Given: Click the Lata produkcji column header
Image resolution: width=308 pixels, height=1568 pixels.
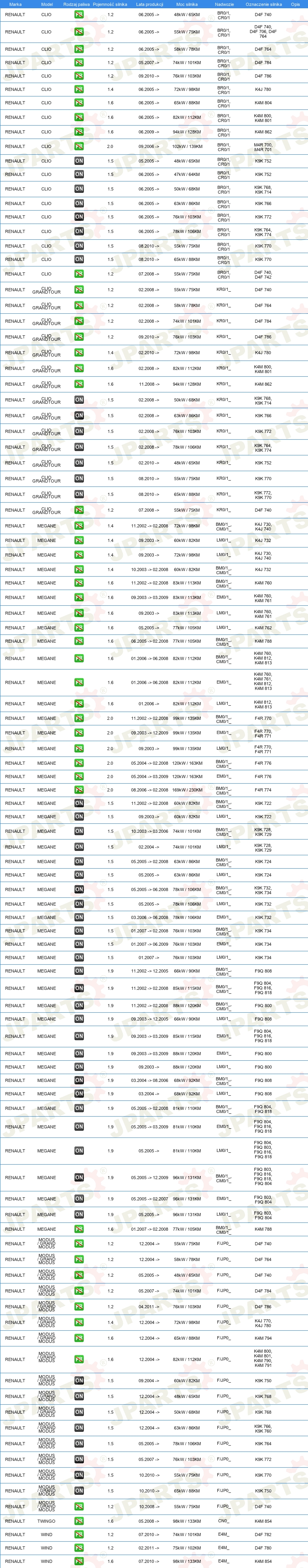Looking at the screenshot, I should point(149,4).
